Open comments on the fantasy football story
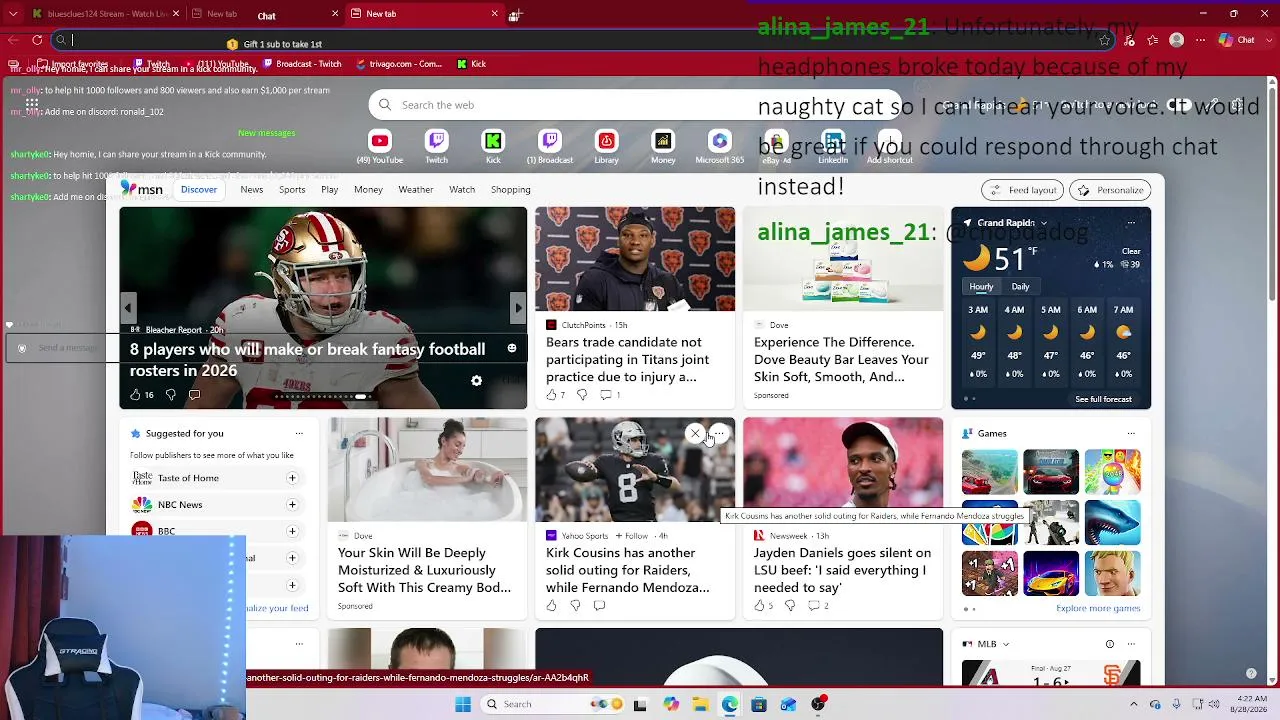The height and width of the screenshot is (720, 1280). (194, 395)
